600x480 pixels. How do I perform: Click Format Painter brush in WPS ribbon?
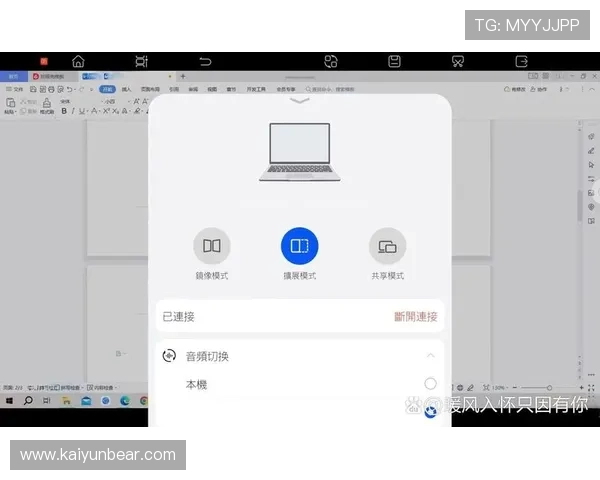[47, 103]
